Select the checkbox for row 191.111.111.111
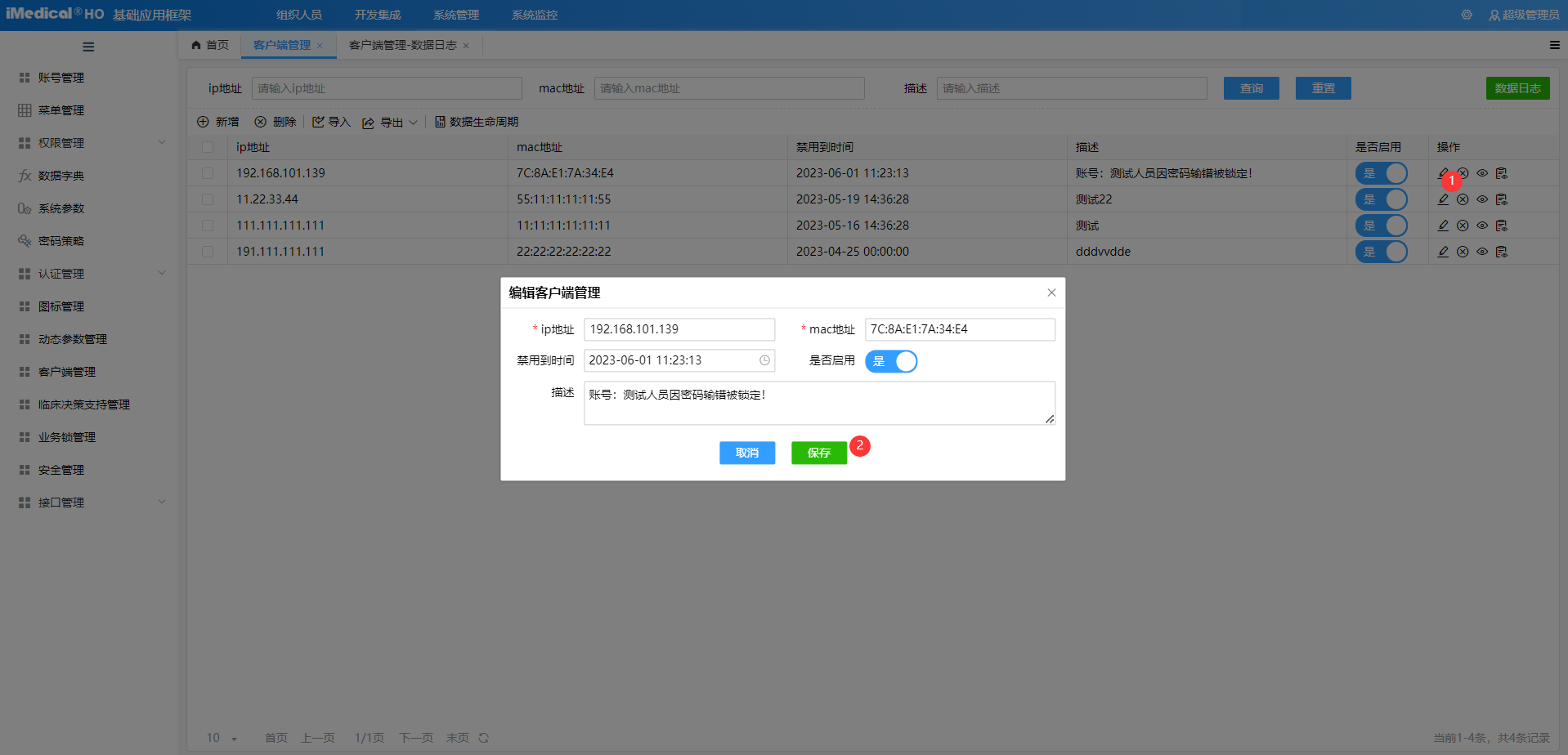 point(208,252)
